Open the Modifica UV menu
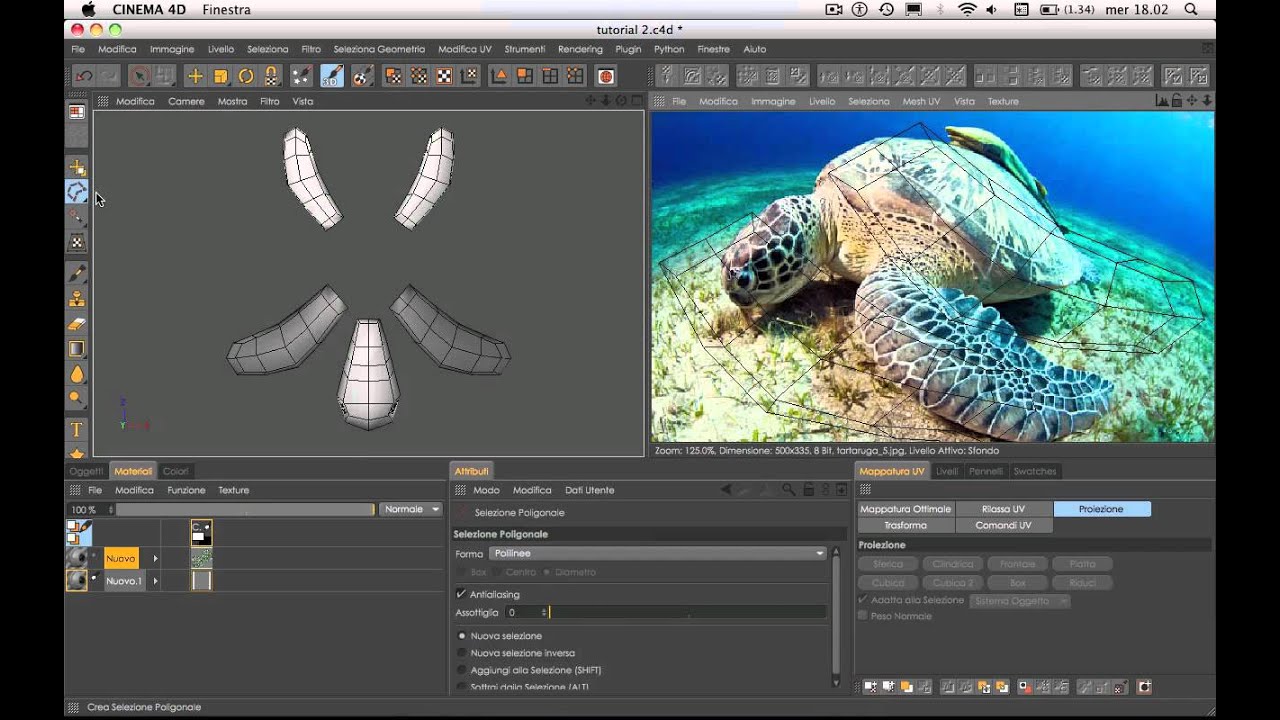Viewport: 1280px width, 720px height. click(x=465, y=49)
